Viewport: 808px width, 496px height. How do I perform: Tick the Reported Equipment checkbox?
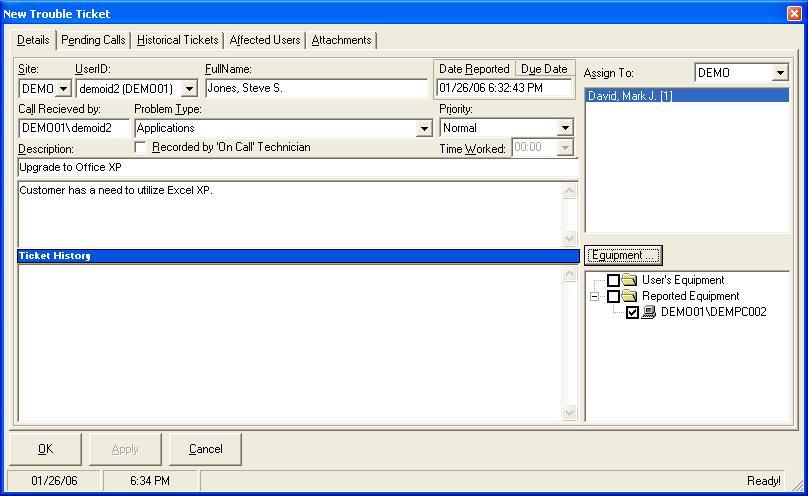tap(614, 297)
